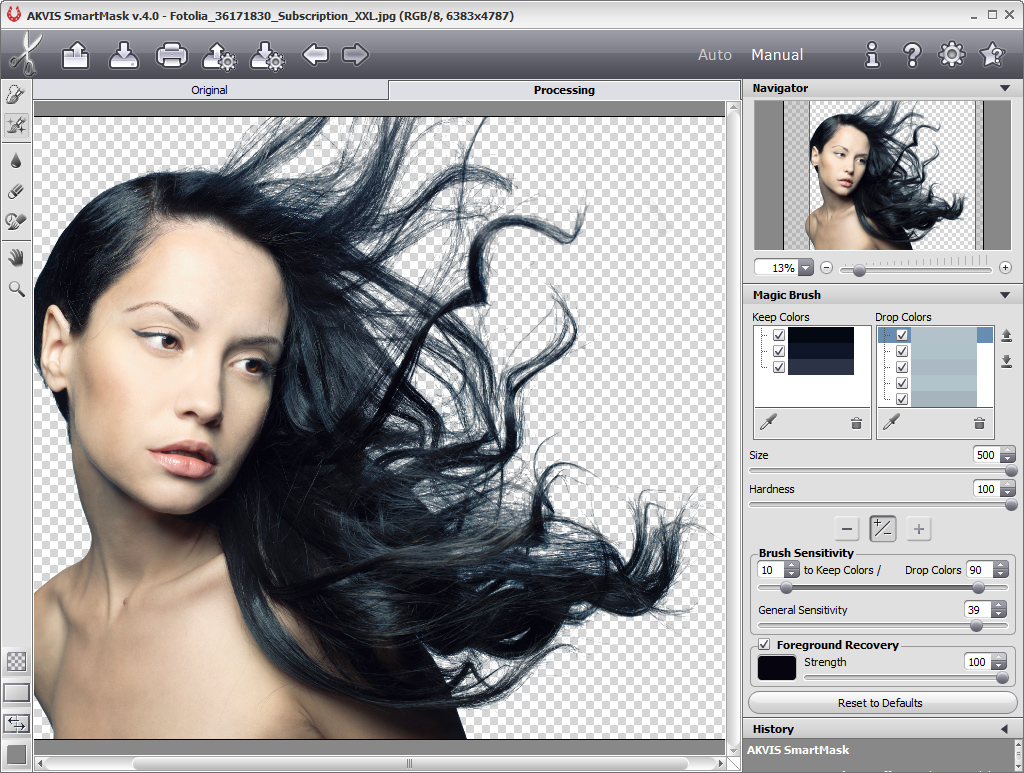This screenshot has height=773, width=1024.
Task: Open Preferences with the gear icon
Action: [x=950, y=55]
